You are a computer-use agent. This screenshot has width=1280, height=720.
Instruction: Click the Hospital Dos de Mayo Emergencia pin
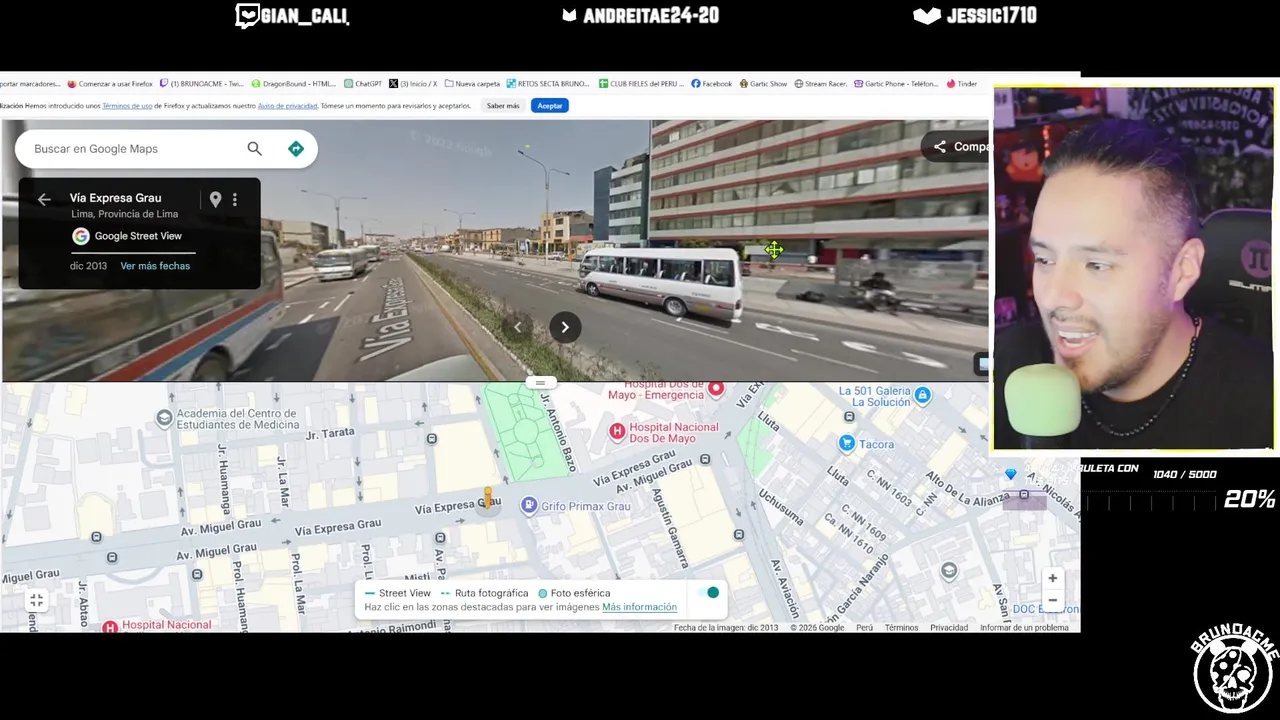point(716,387)
